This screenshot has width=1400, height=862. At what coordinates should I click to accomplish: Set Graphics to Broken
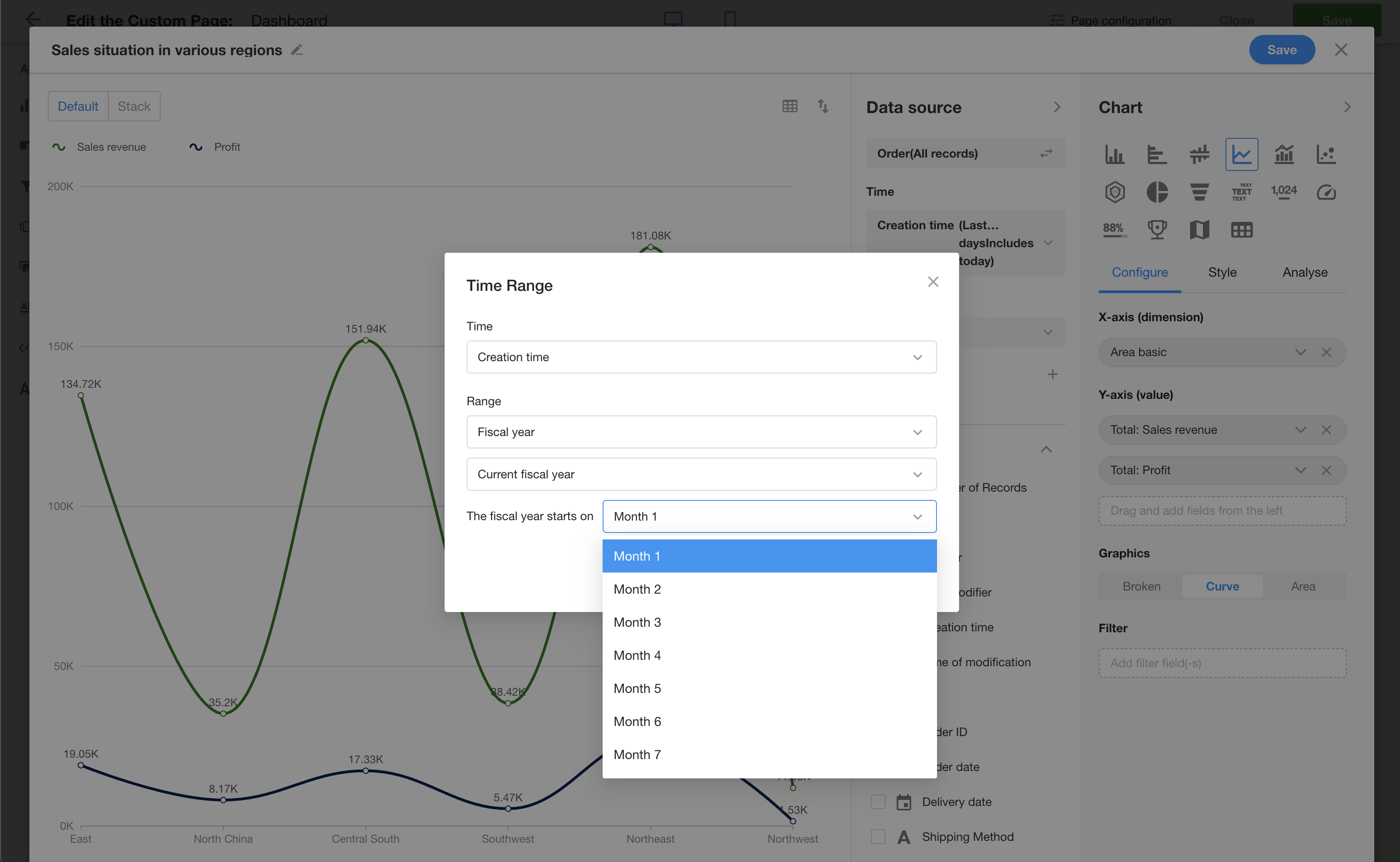[x=1141, y=586]
